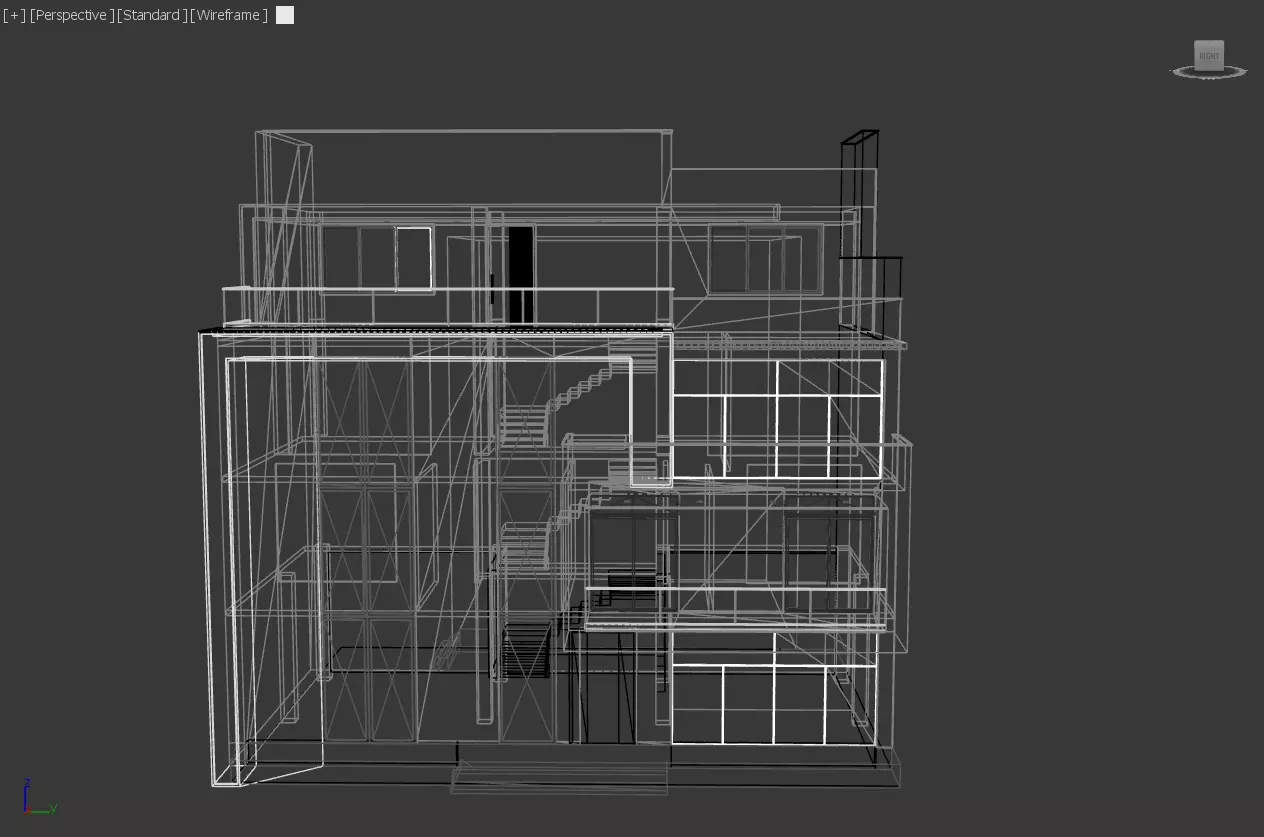Open the Perspective viewport label menu
This screenshot has height=837, width=1264.
point(72,15)
